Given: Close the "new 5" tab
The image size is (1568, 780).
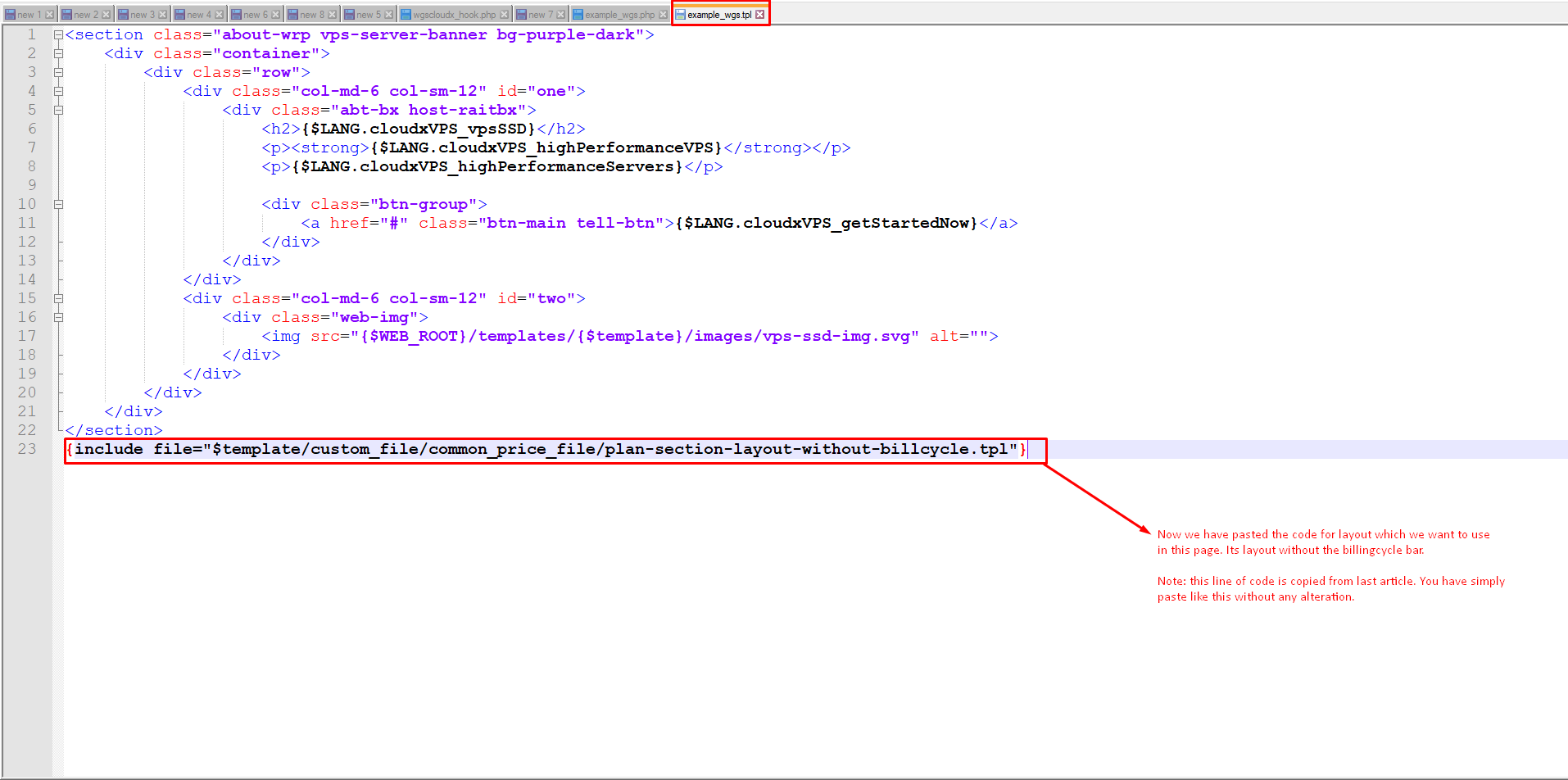Looking at the screenshot, I should (389, 15).
